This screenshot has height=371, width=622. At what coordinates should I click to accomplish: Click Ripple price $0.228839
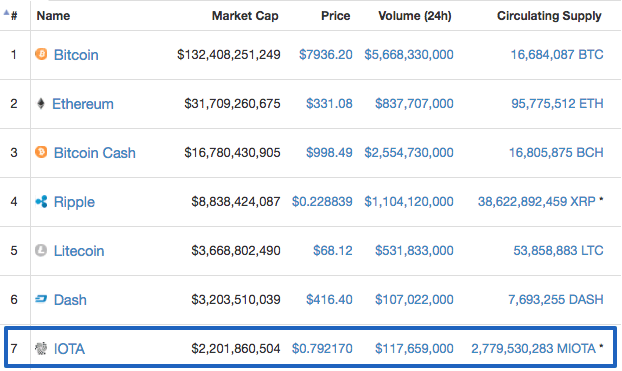tap(322, 202)
